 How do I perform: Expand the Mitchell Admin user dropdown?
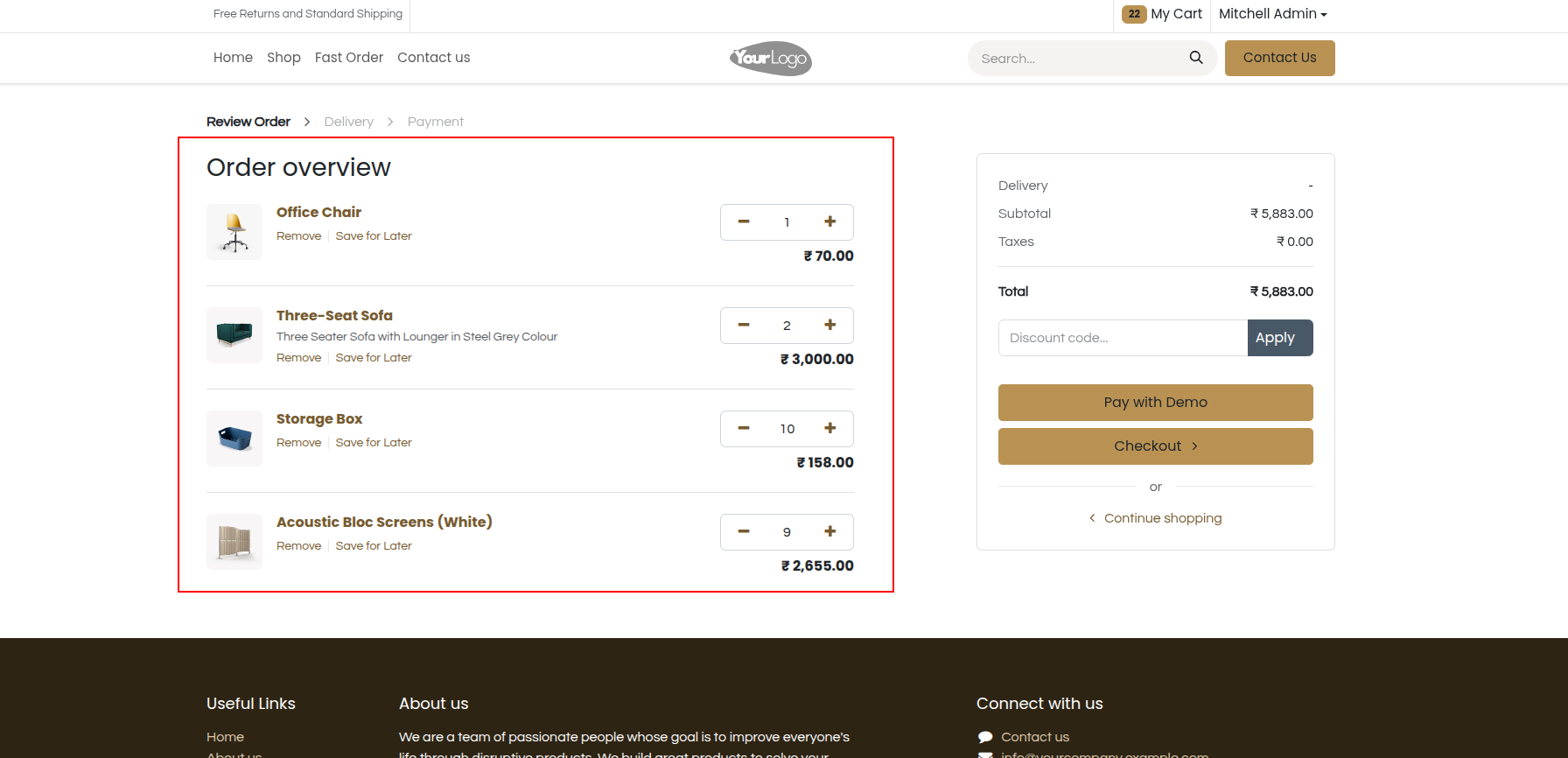pos(1272,14)
